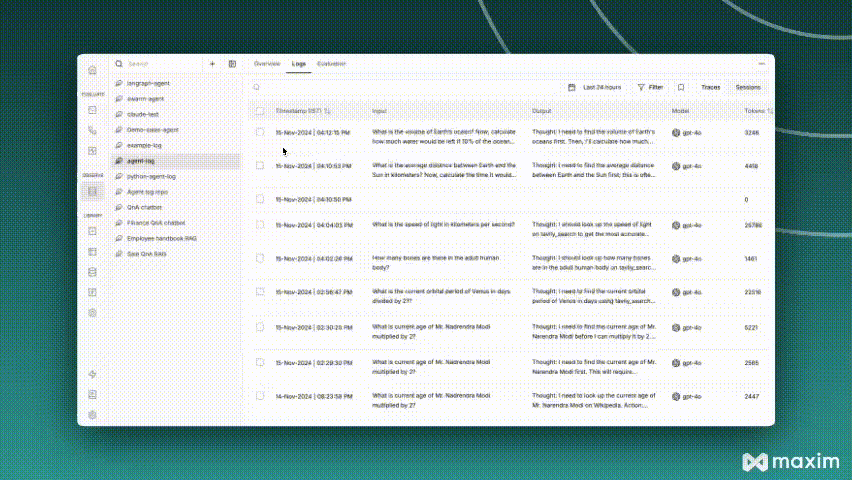Check the 14-Nov-2024 log row checkbox
Screen dimensions: 852x480
point(260,396)
